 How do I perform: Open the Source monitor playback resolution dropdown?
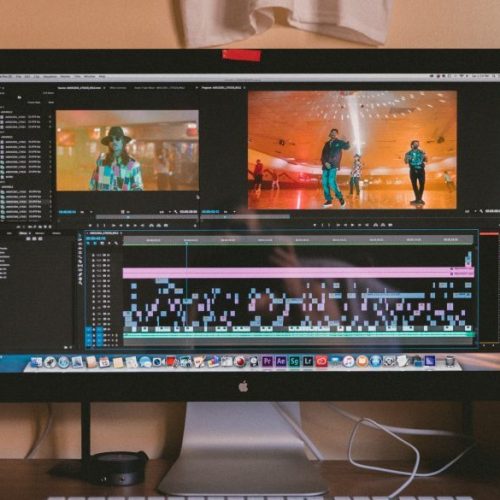[x=166, y=212]
